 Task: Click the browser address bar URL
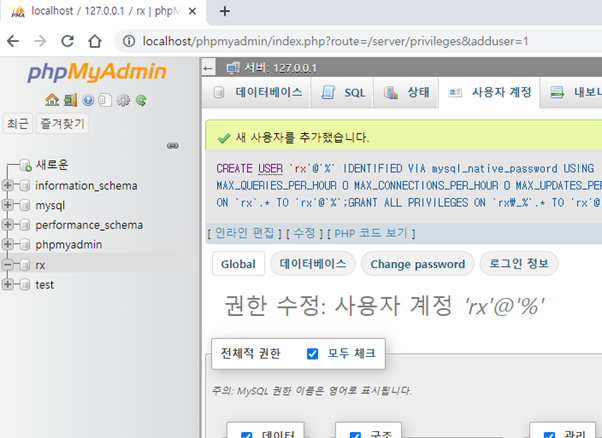[x=335, y=41]
